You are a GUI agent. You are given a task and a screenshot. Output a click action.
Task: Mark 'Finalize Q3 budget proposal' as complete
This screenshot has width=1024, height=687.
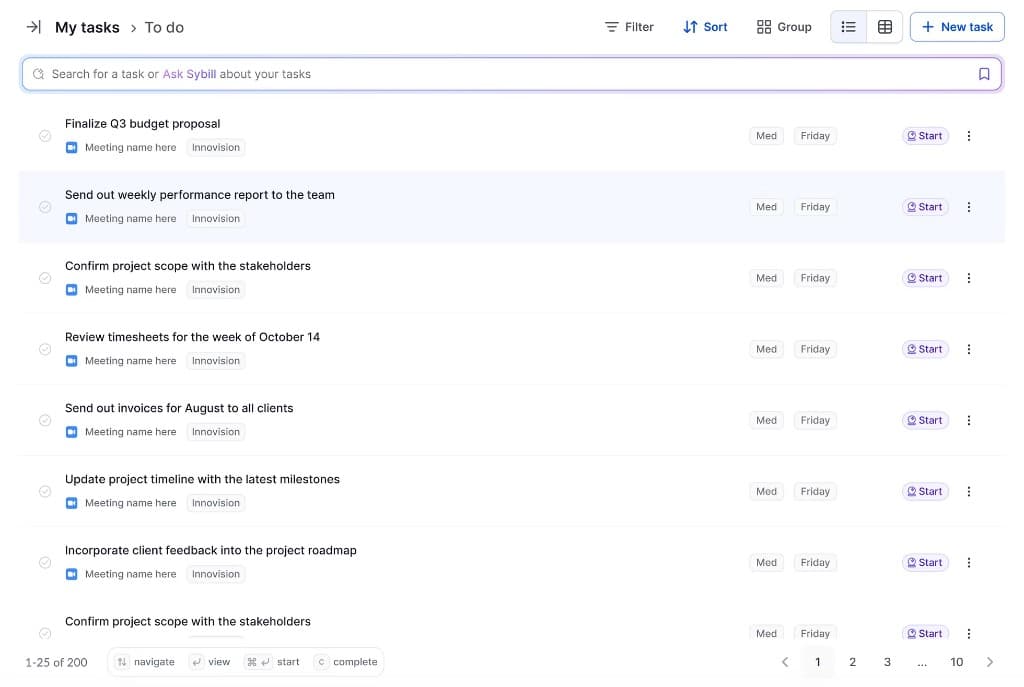tap(45, 135)
